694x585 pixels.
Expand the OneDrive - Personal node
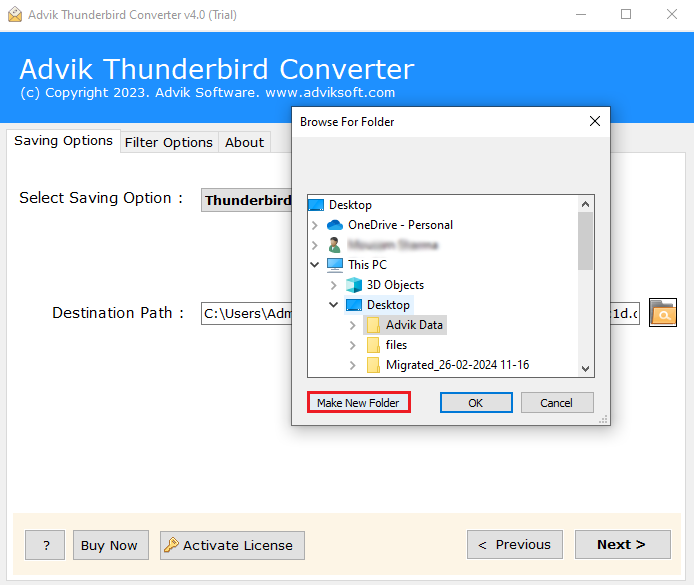[x=315, y=225]
